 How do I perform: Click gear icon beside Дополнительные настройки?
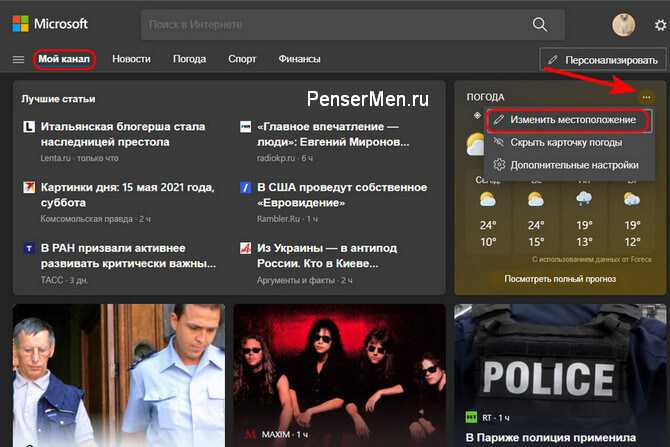click(x=499, y=165)
